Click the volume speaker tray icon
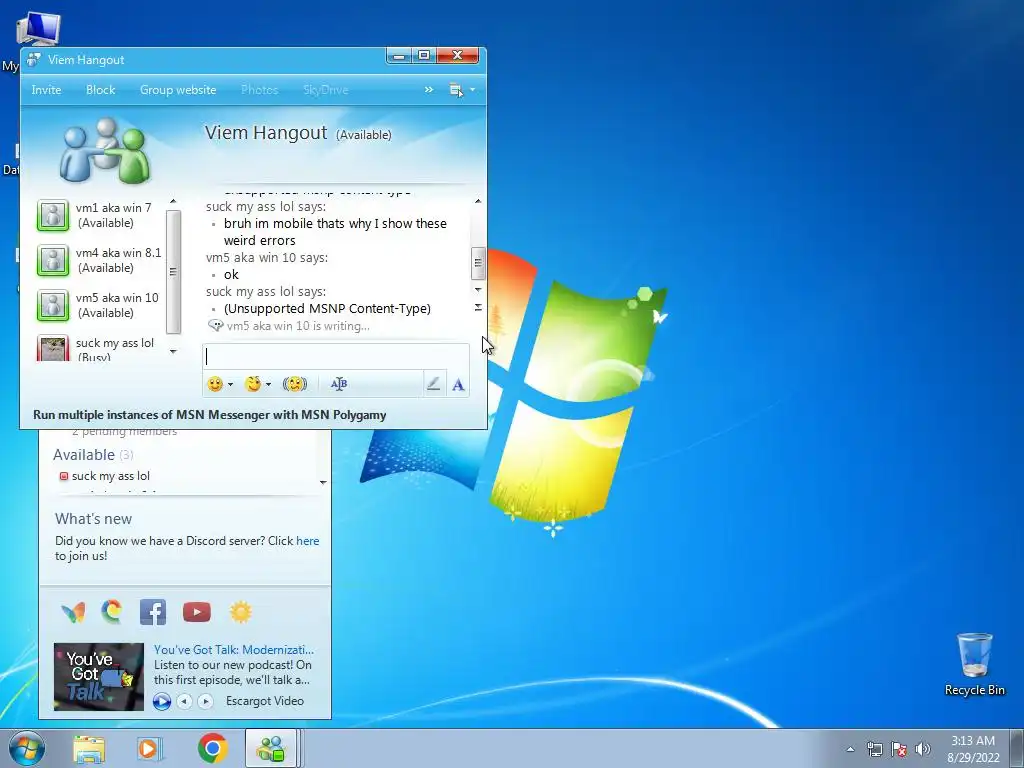1024x768 pixels. coord(923,749)
